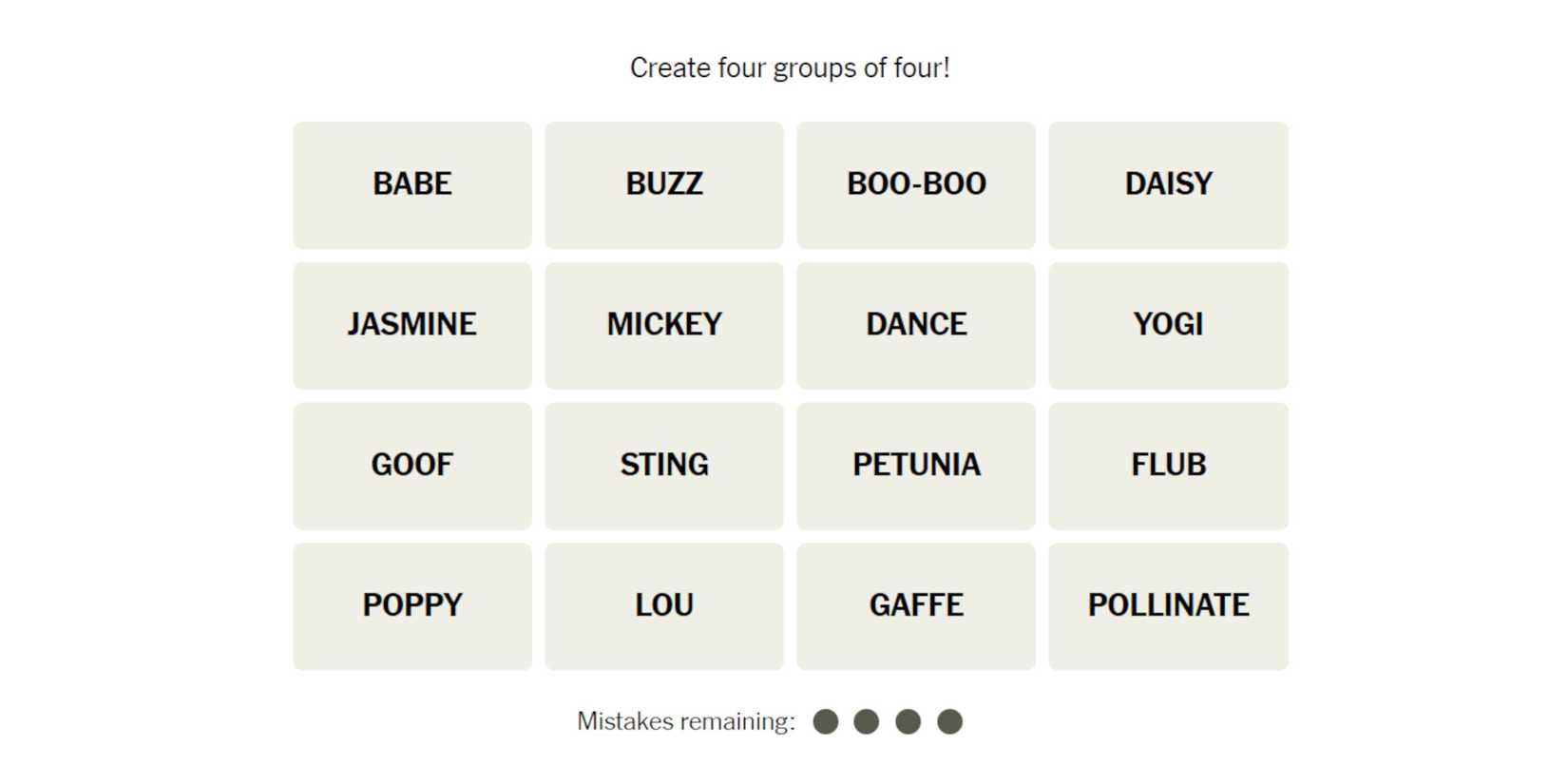
Task: Tap the FLUB word tile
Action: tap(1168, 466)
